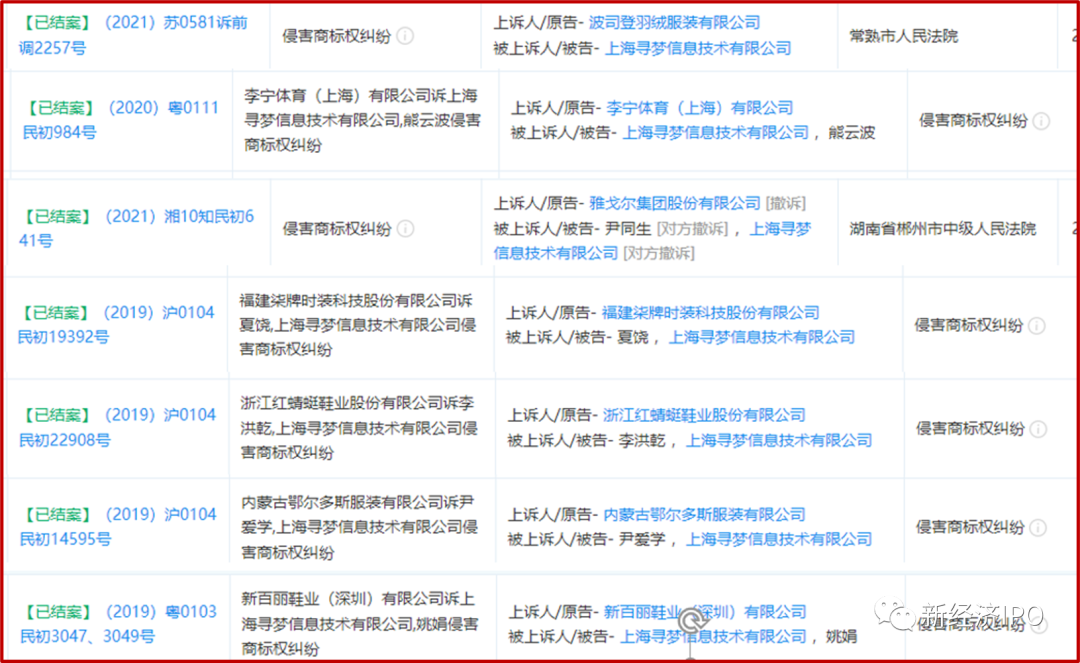Click defendant name 姚娟
Viewport: 1080px width, 663px height.
tap(841, 637)
